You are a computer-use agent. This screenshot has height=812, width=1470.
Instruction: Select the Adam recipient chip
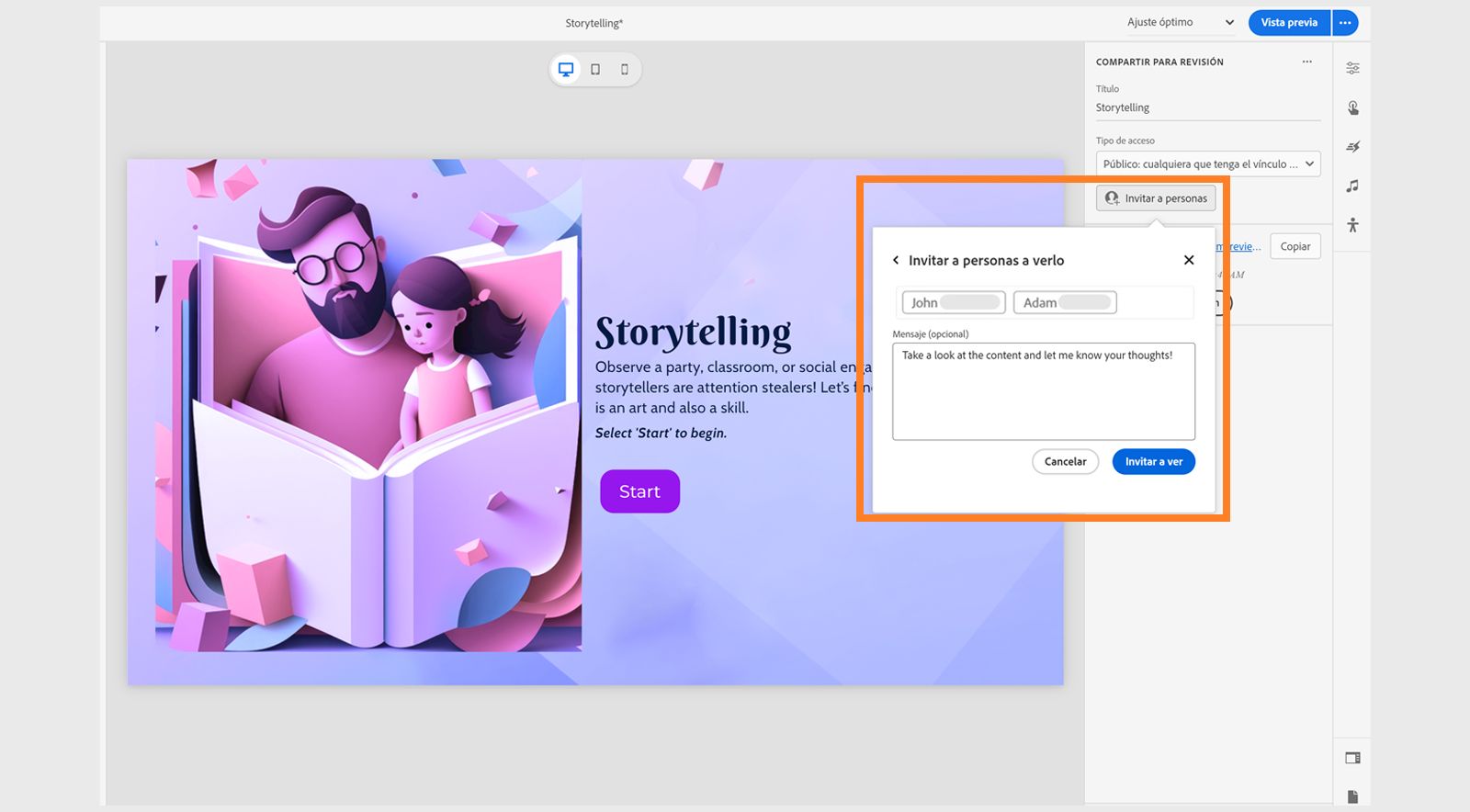[1065, 302]
